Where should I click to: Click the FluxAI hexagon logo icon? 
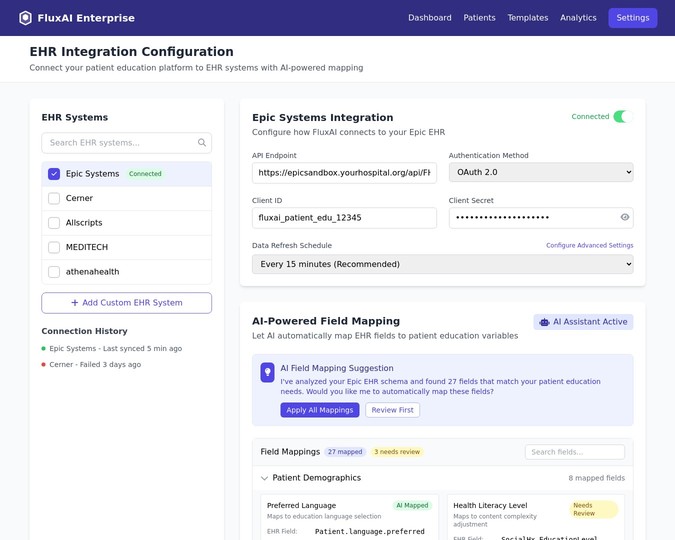(x=25, y=18)
